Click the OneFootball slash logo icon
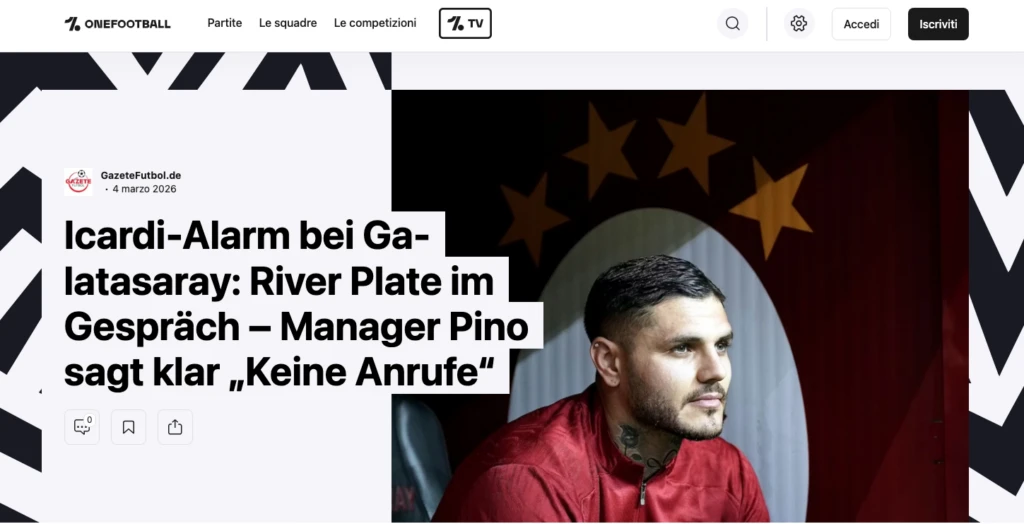 coord(72,24)
